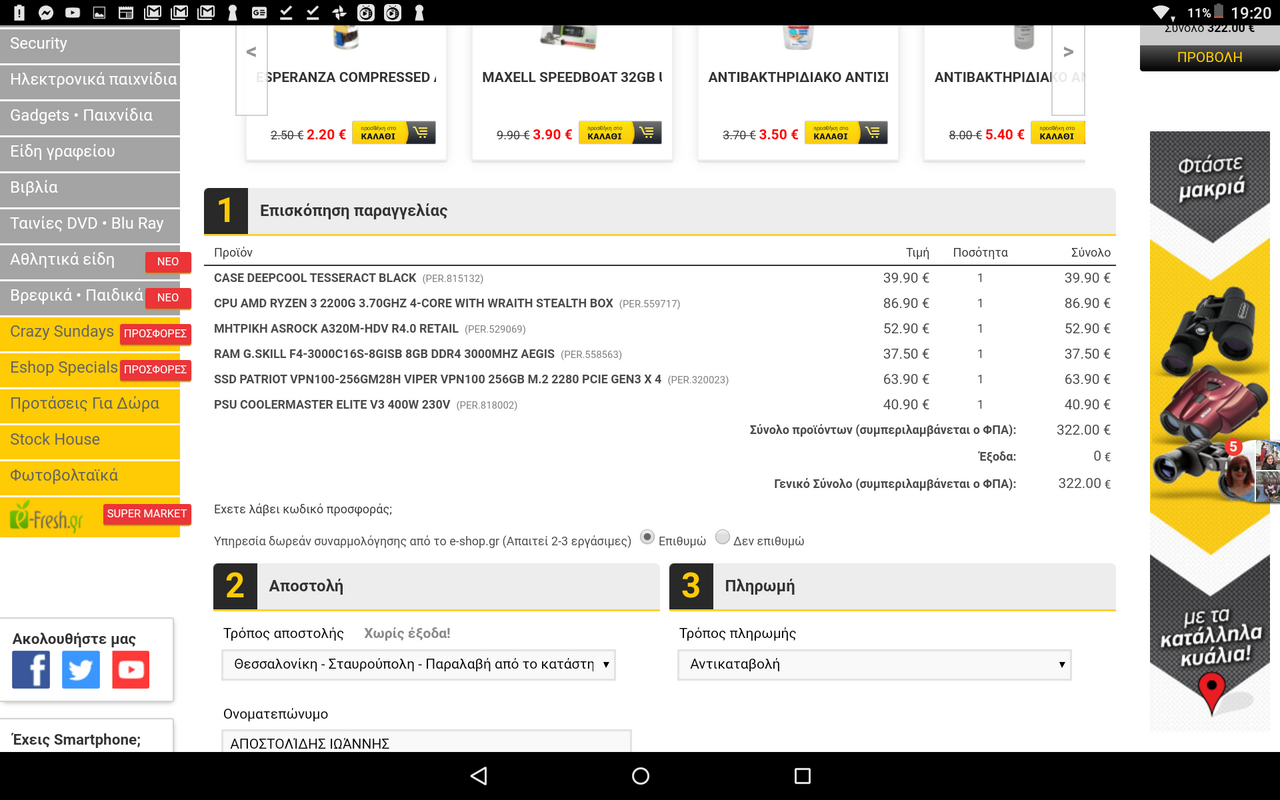This screenshot has height=800, width=1280.
Task: Add Esperanza Compressed item to cart
Action: [393, 132]
